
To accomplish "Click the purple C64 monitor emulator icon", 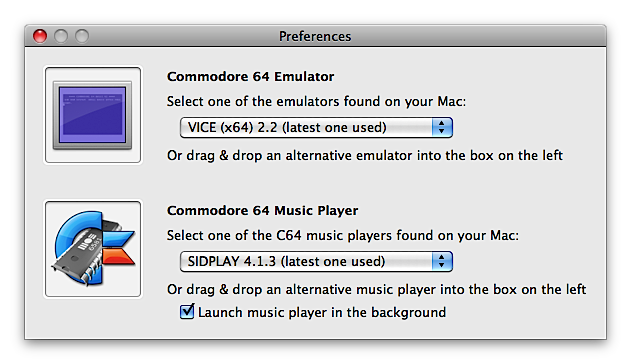I will point(92,115).
